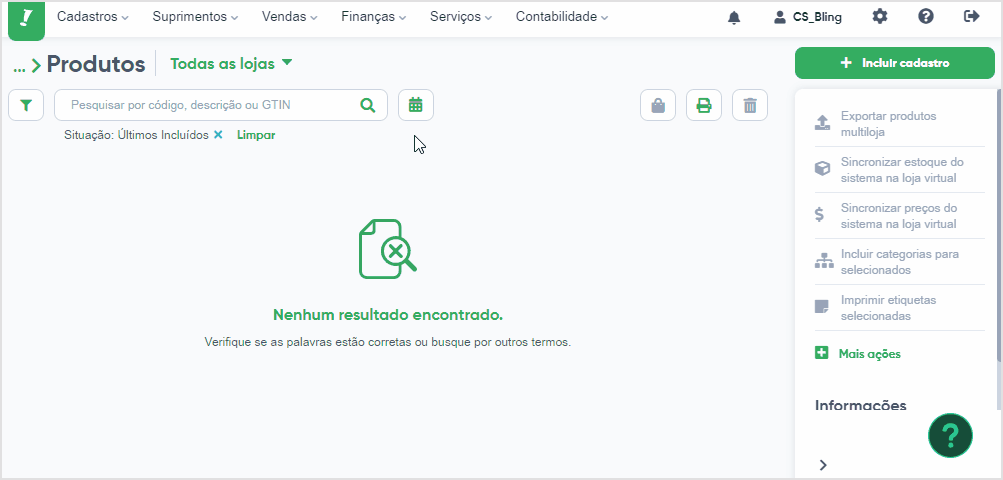Open the Contabilidade menu

click(562, 17)
